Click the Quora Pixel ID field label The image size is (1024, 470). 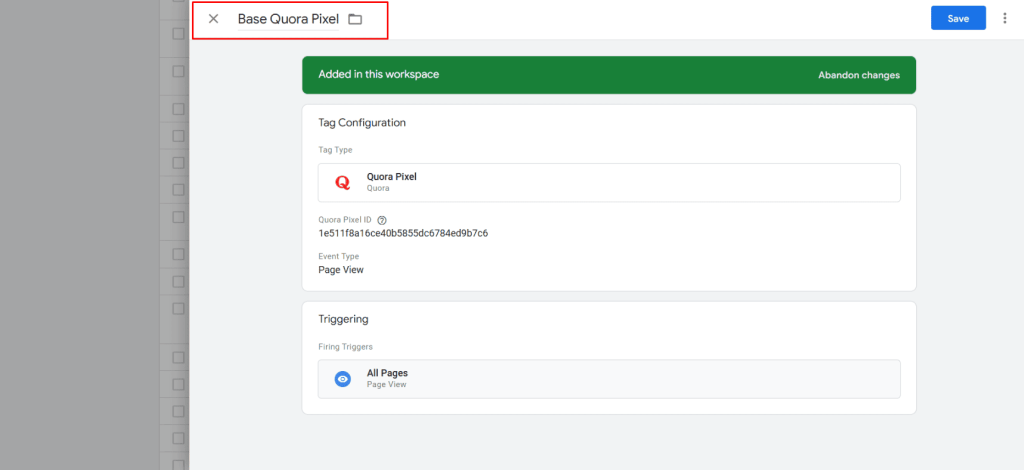point(345,220)
